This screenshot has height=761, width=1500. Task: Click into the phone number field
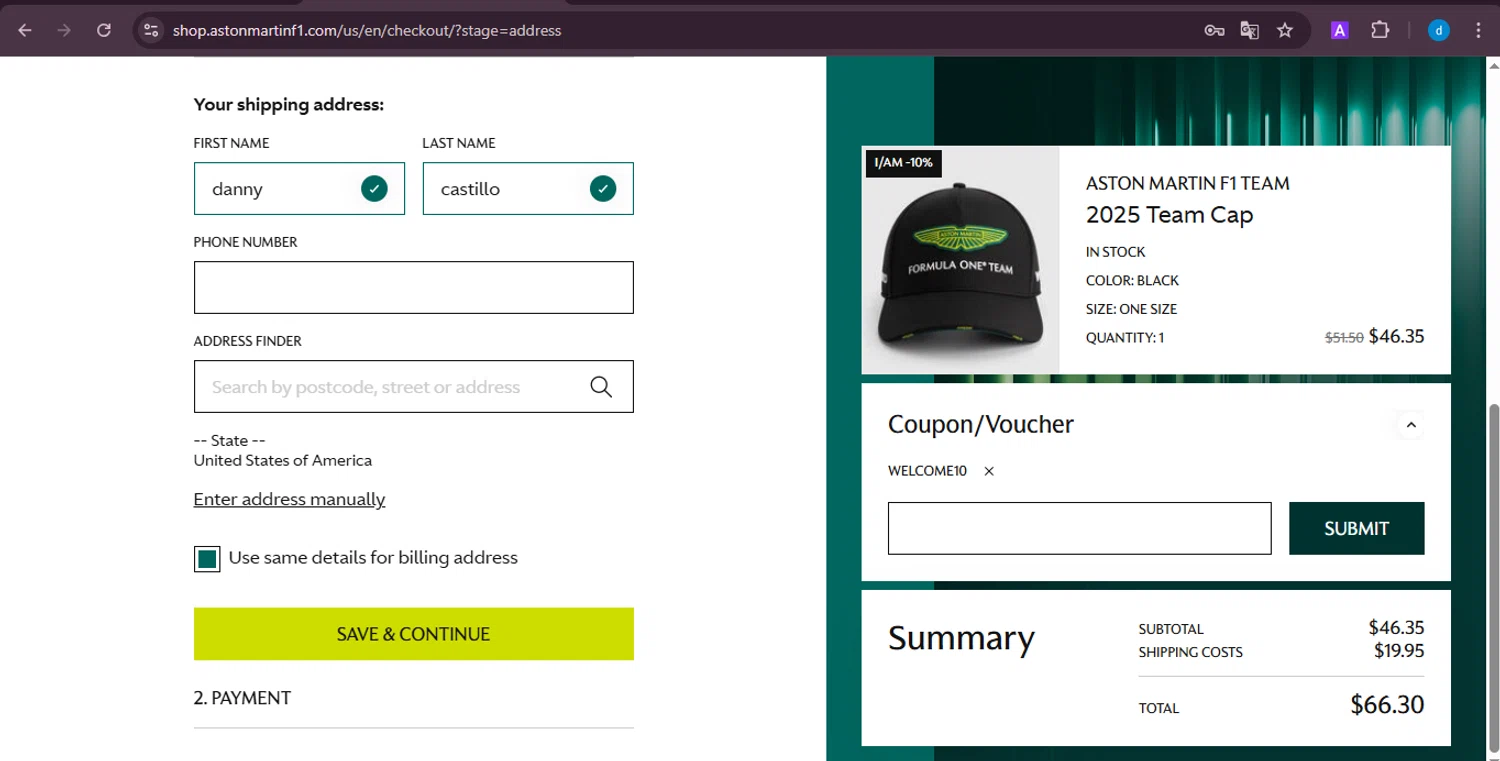pyautogui.click(x=414, y=287)
